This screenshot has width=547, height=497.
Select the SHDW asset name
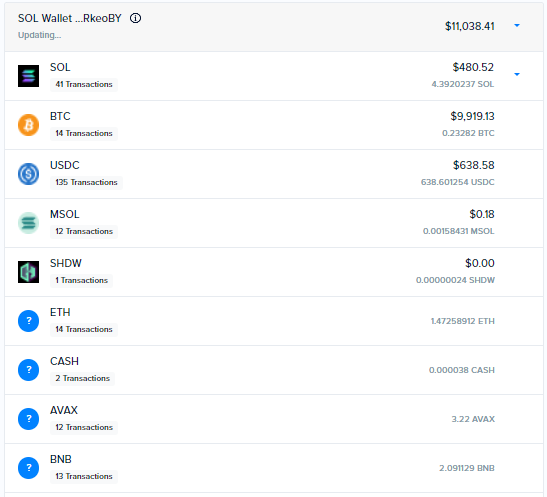click(66, 263)
